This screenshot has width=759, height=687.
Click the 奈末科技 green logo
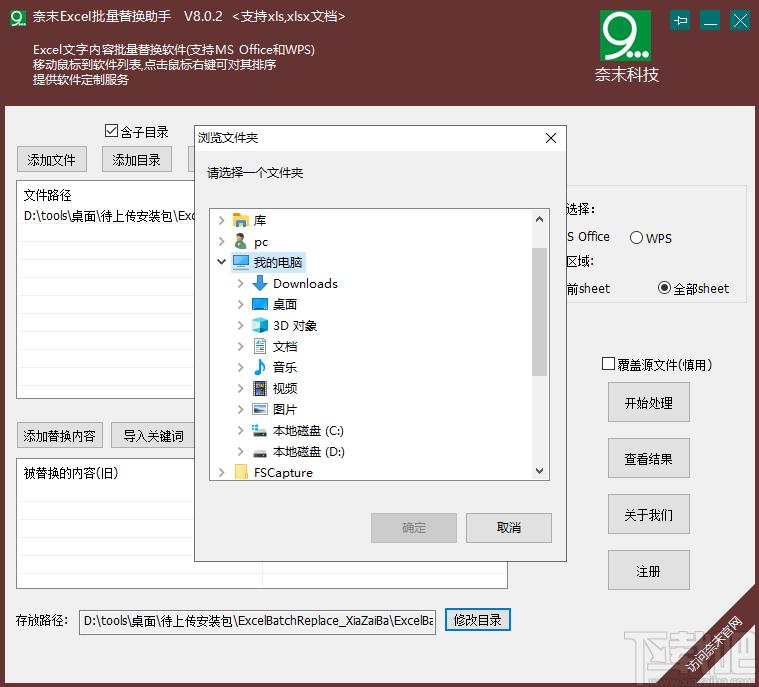tap(625, 35)
